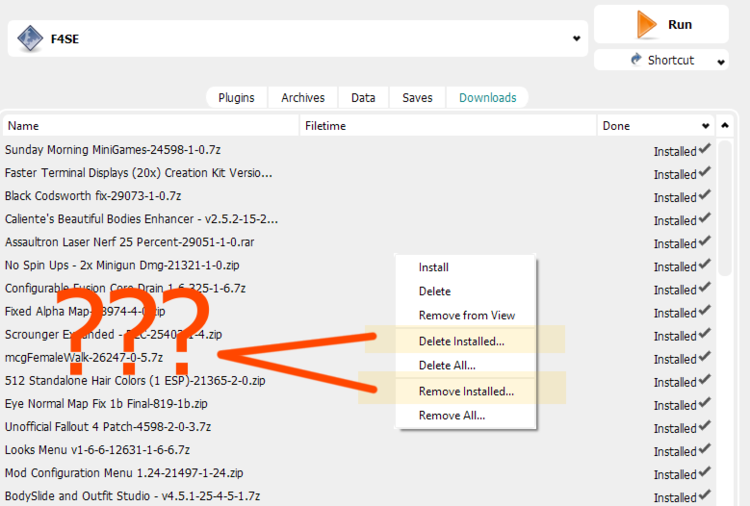750x506 pixels.
Task: Click installed checkmark for BodySlide and Outfit Studio
Action: coord(706,495)
